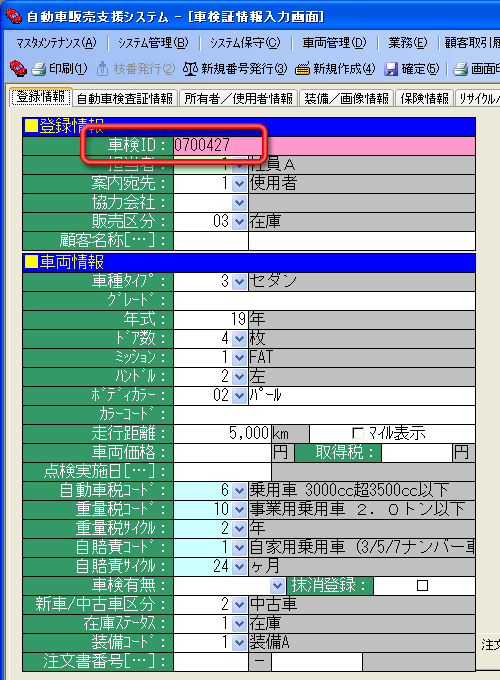Open the システム保守(C) menu
The width and height of the screenshot is (500, 680).
click(245, 43)
